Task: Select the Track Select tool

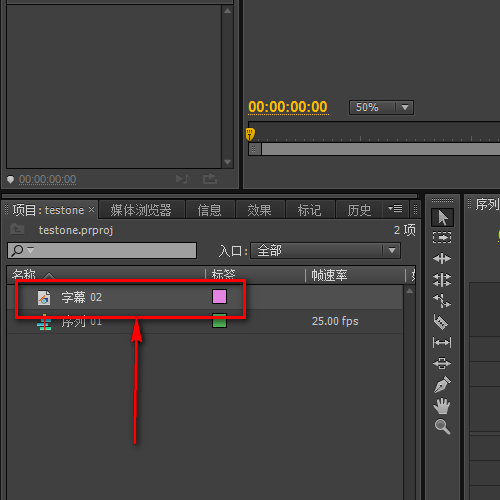Action: 442,238
